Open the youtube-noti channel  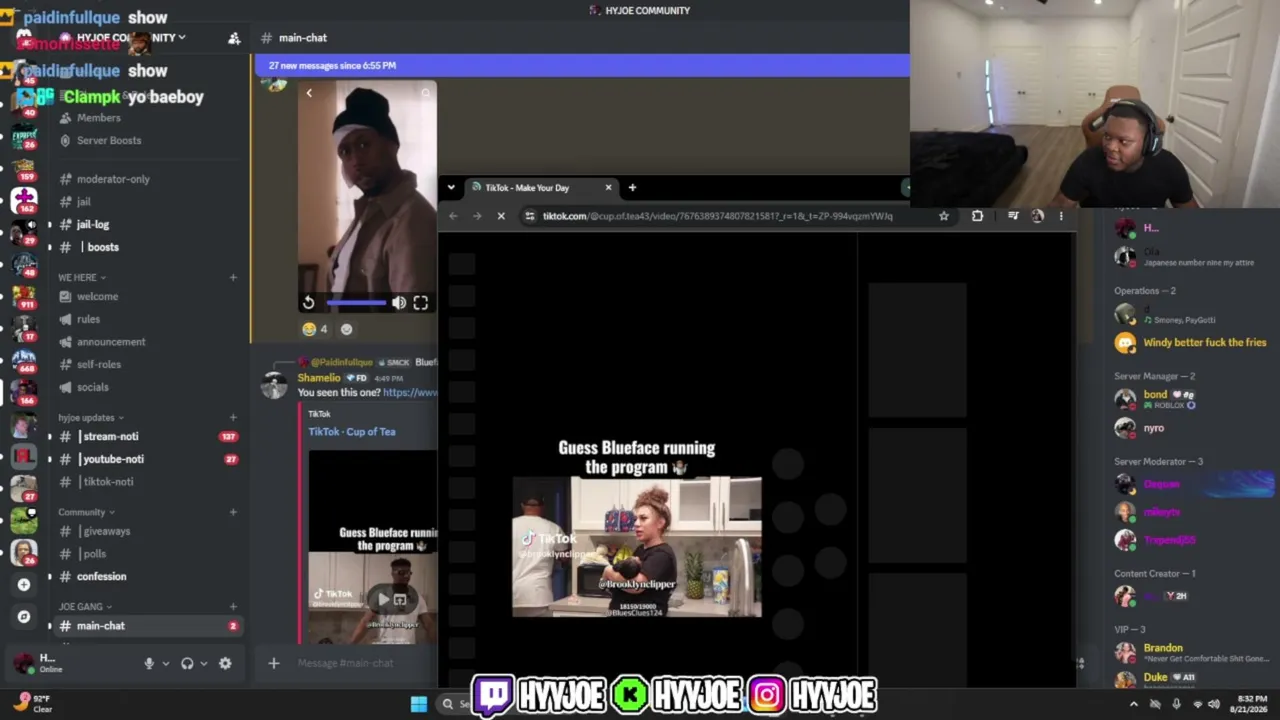[113, 459]
